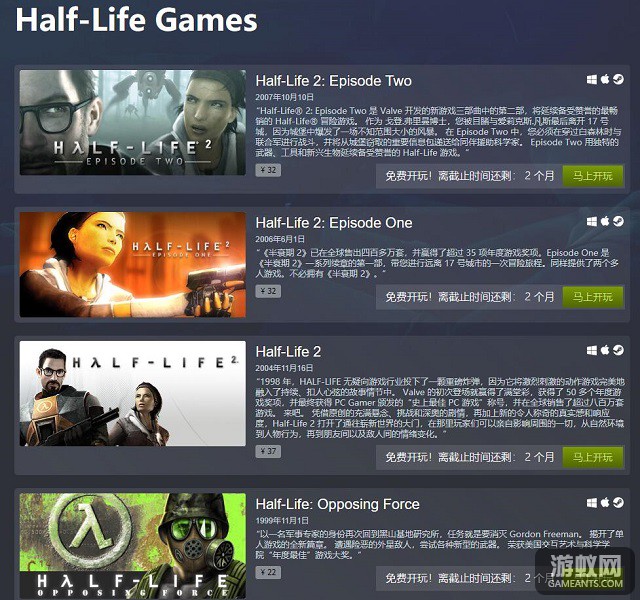Select the orange Episode One cover image
The height and width of the screenshot is (600, 640).
coord(133,264)
